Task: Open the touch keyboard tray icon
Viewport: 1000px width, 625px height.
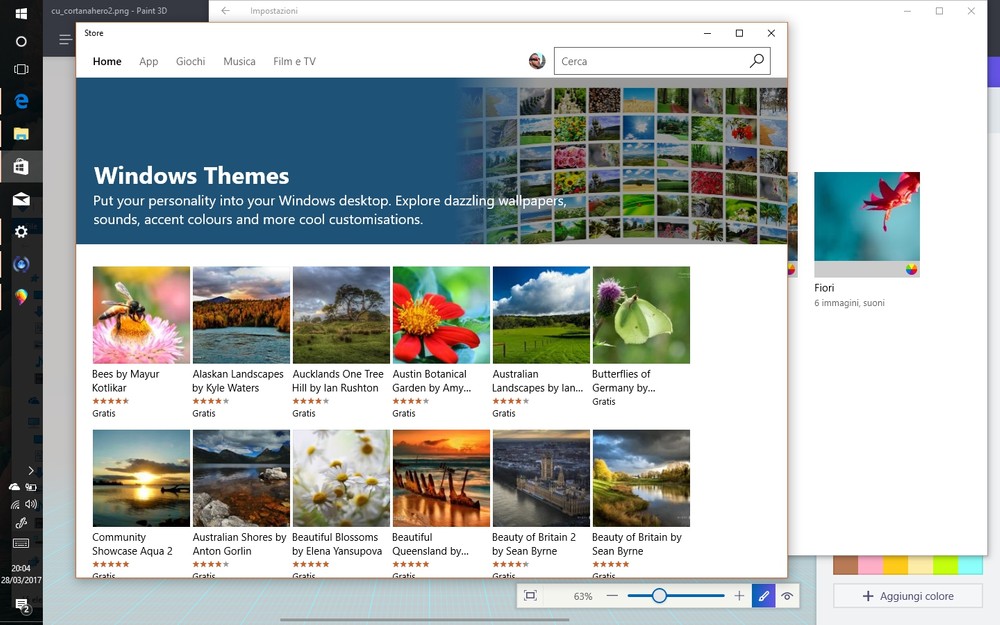Action: 21,543
